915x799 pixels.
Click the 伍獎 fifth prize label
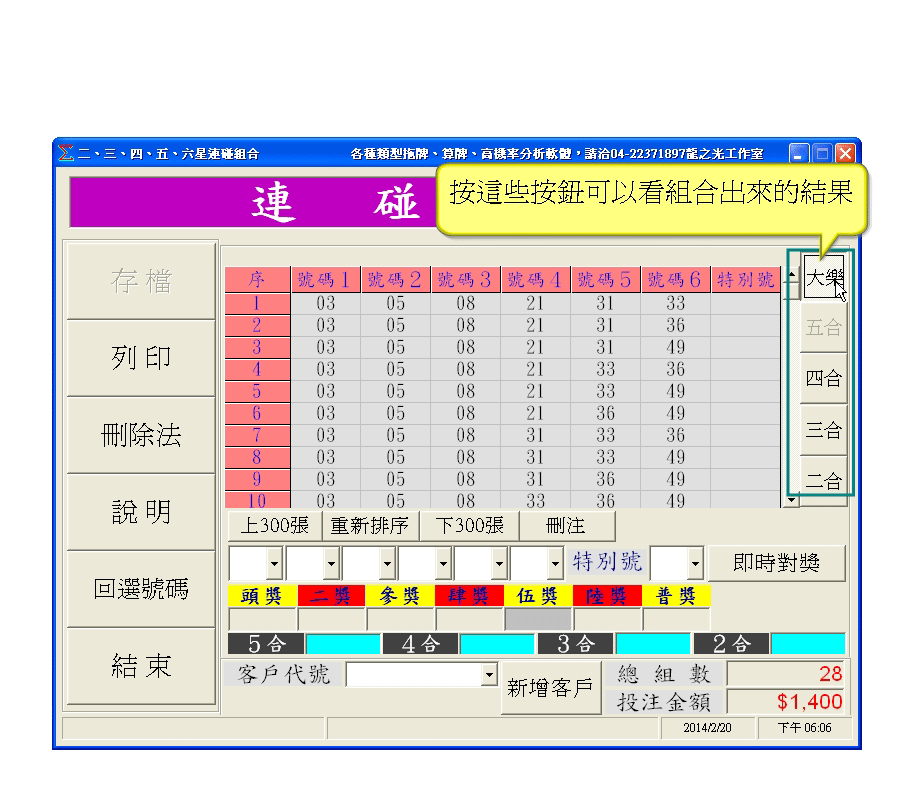point(537,596)
